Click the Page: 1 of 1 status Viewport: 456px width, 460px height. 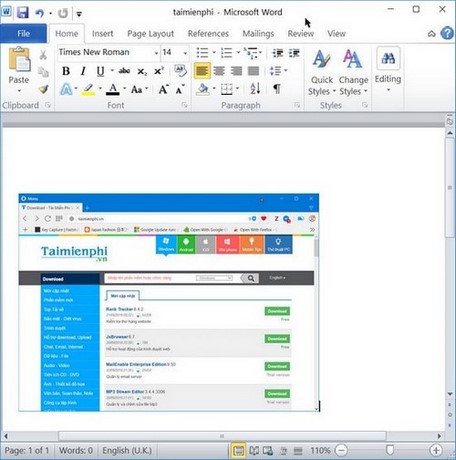(x=27, y=451)
